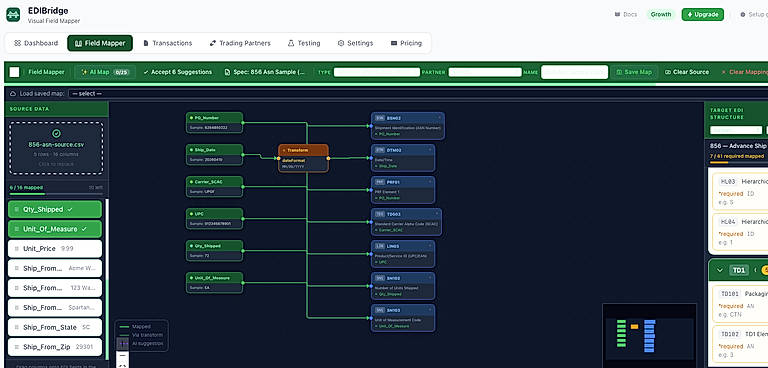Viewport: 768px width, 368px height.
Task: Click the EDIBridge logo icon
Action: click(x=13, y=15)
